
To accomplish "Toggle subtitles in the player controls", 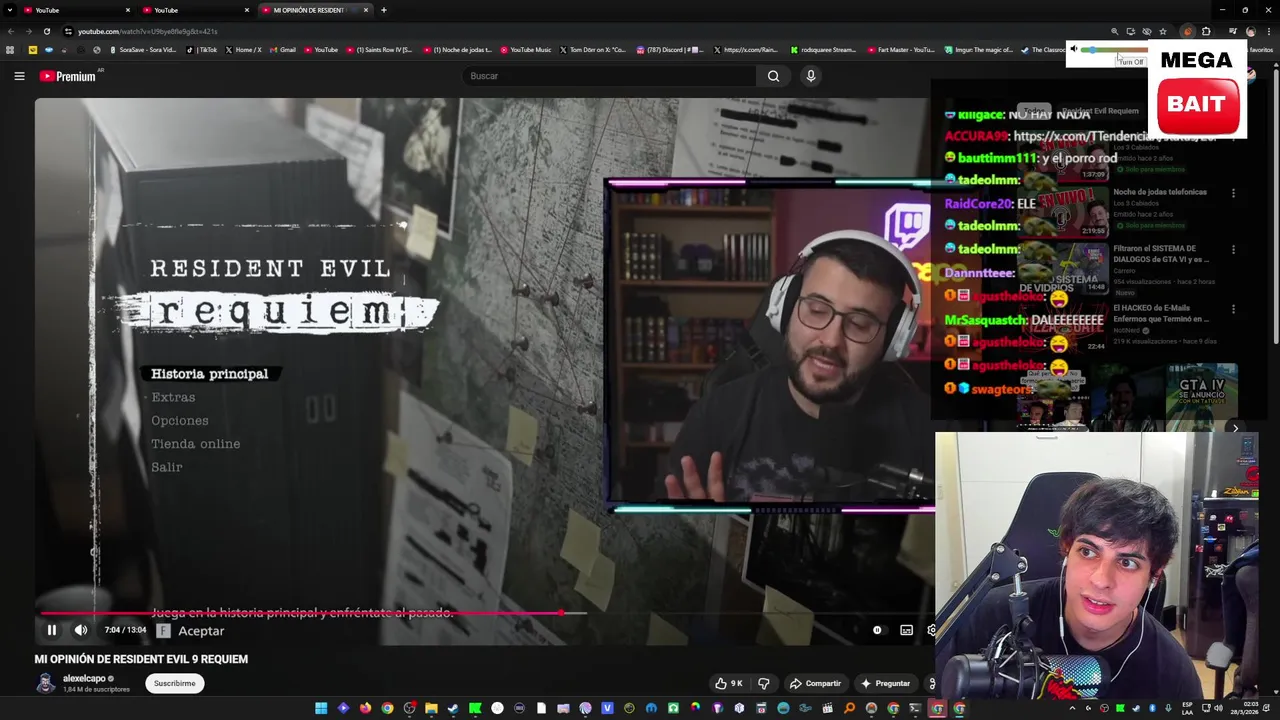I will 906,630.
